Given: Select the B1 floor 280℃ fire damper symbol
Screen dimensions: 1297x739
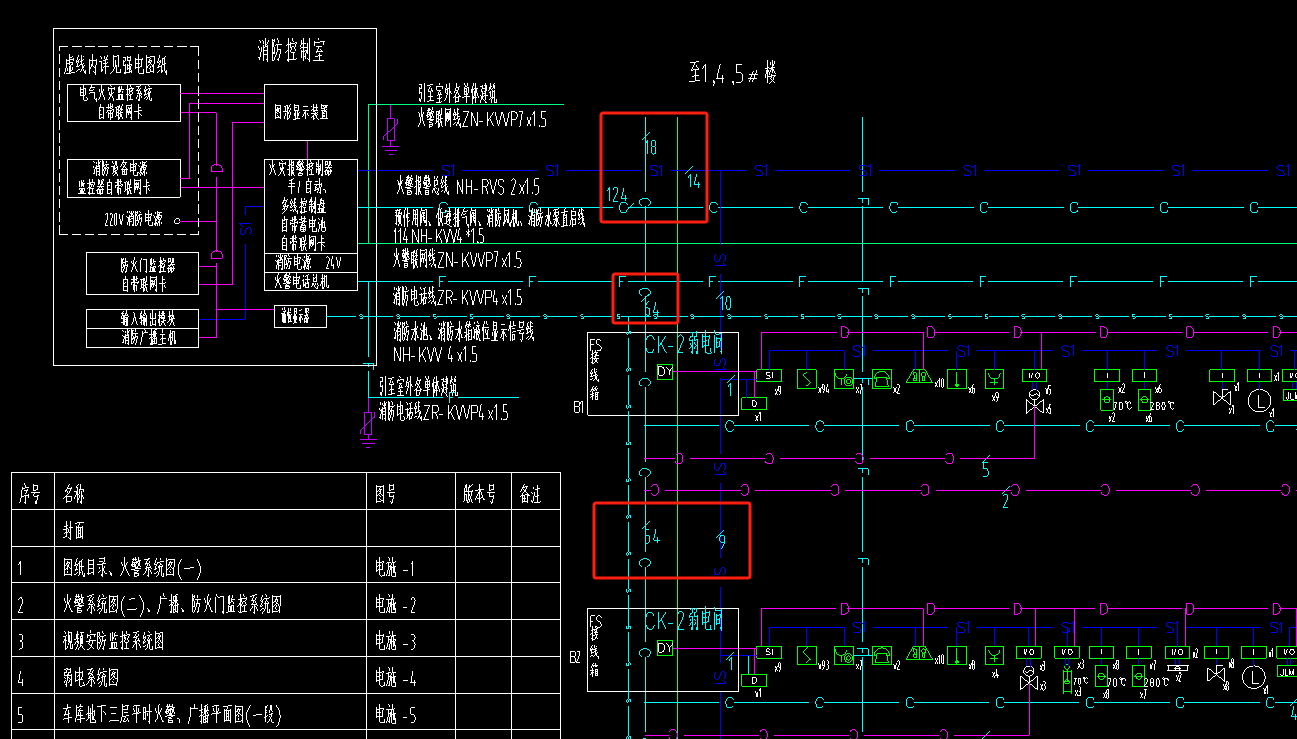Looking at the screenshot, I should (x=1144, y=400).
